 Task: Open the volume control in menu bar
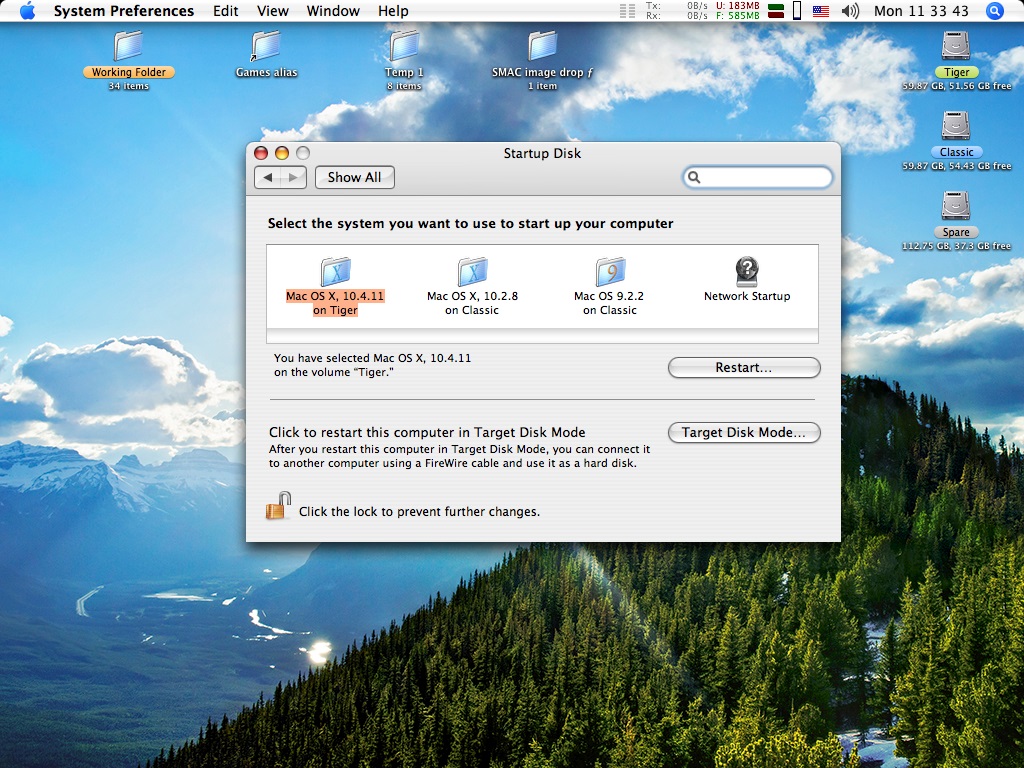(x=850, y=11)
